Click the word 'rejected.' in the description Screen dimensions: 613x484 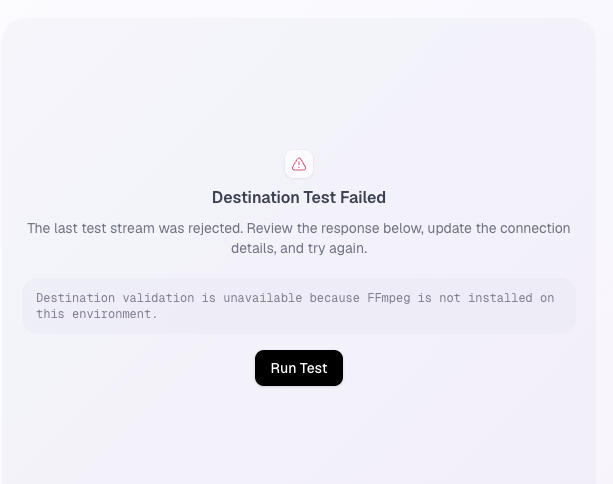215,228
